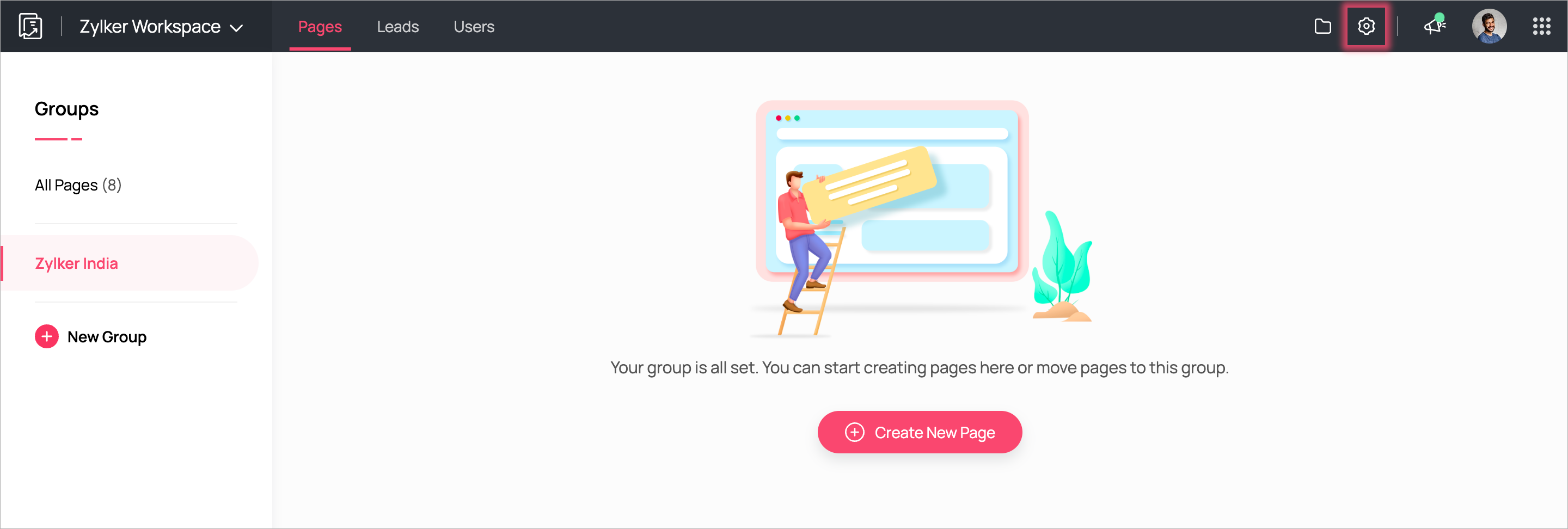Click the green notification dot on megaphone
Viewport: 1568px width, 529px height.
click(1440, 17)
